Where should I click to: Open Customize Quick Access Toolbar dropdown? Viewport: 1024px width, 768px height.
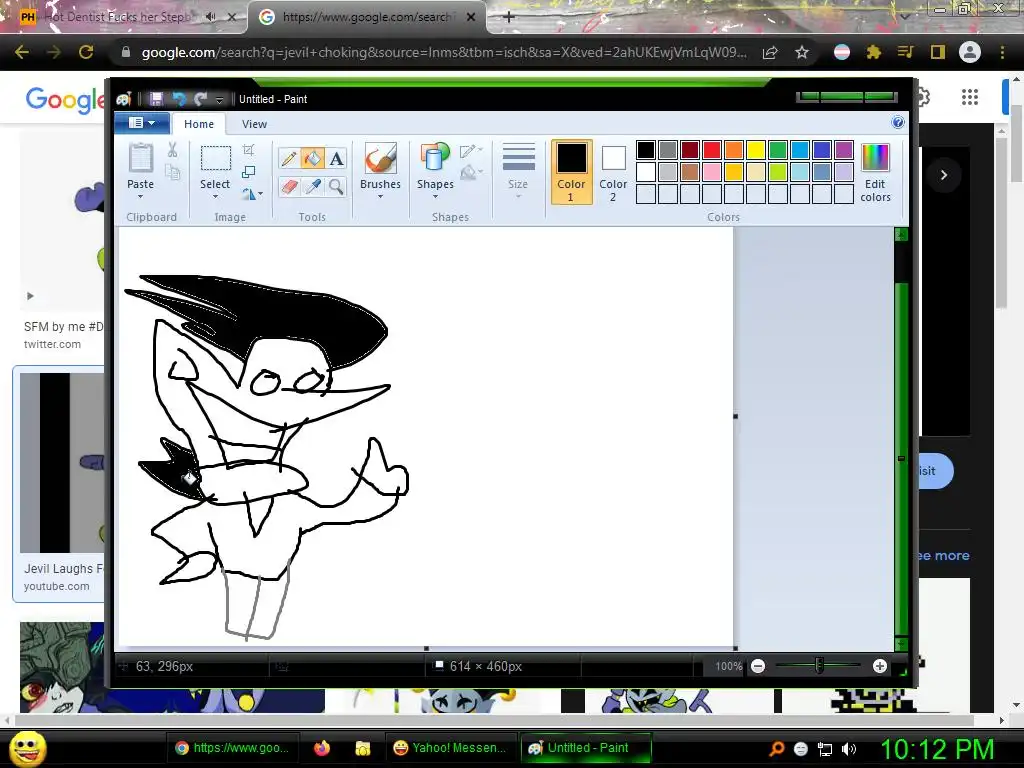(219, 99)
